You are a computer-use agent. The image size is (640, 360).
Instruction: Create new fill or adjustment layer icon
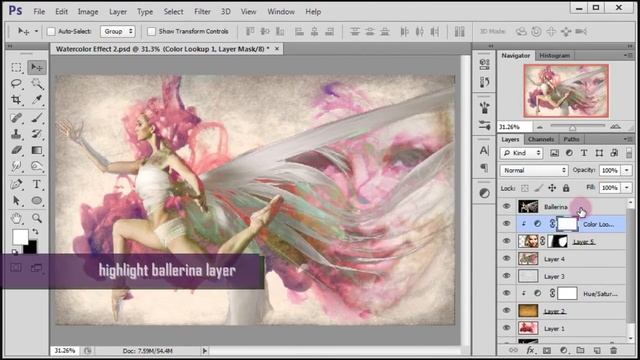[x=564, y=350]
